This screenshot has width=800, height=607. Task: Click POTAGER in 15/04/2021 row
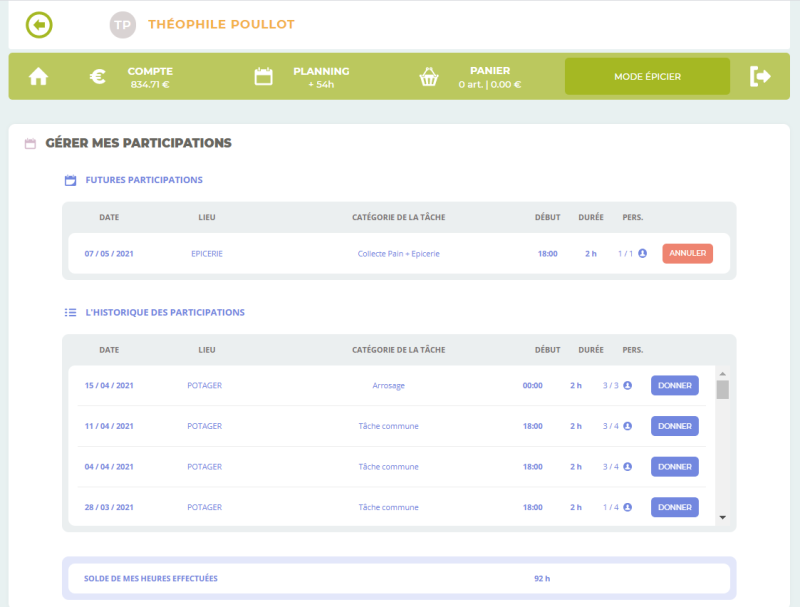[205, 386]
